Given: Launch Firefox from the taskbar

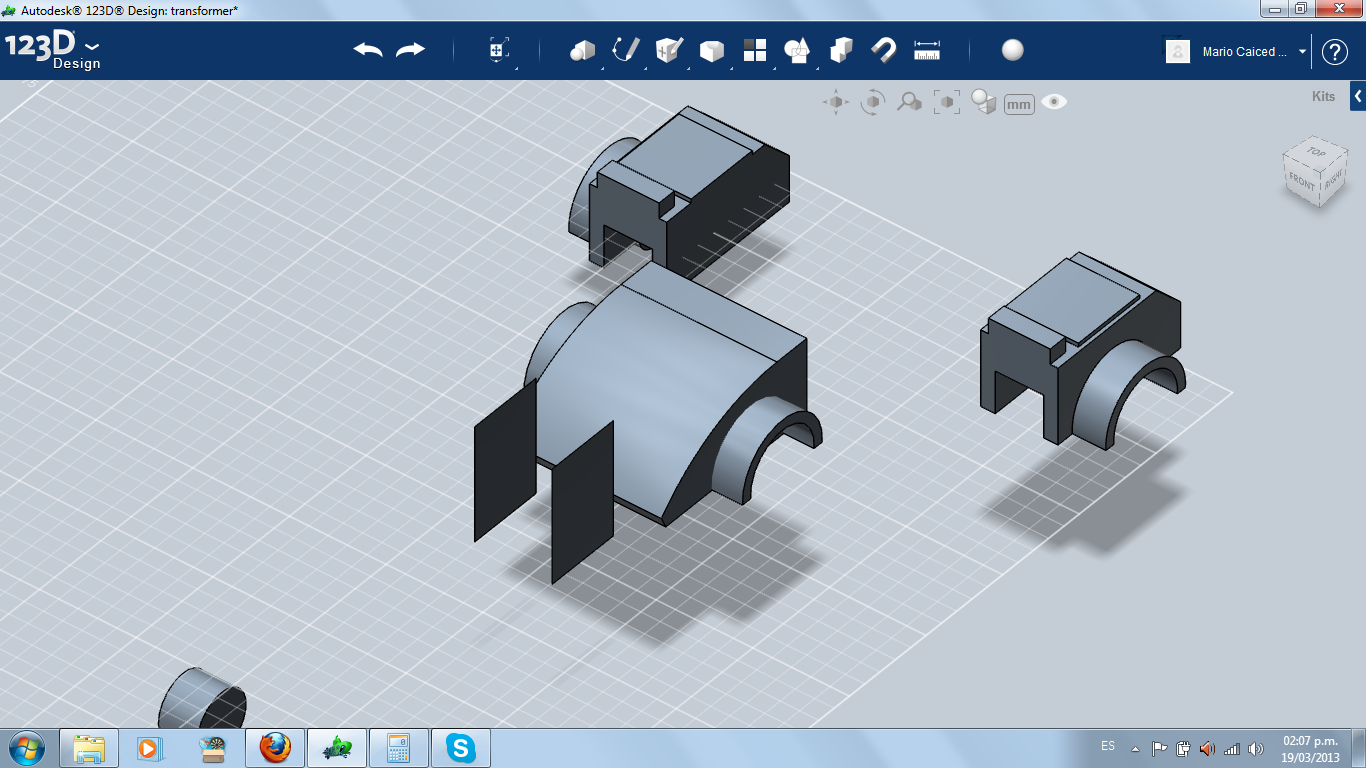Looking at the screenshot, I should 274,748.
